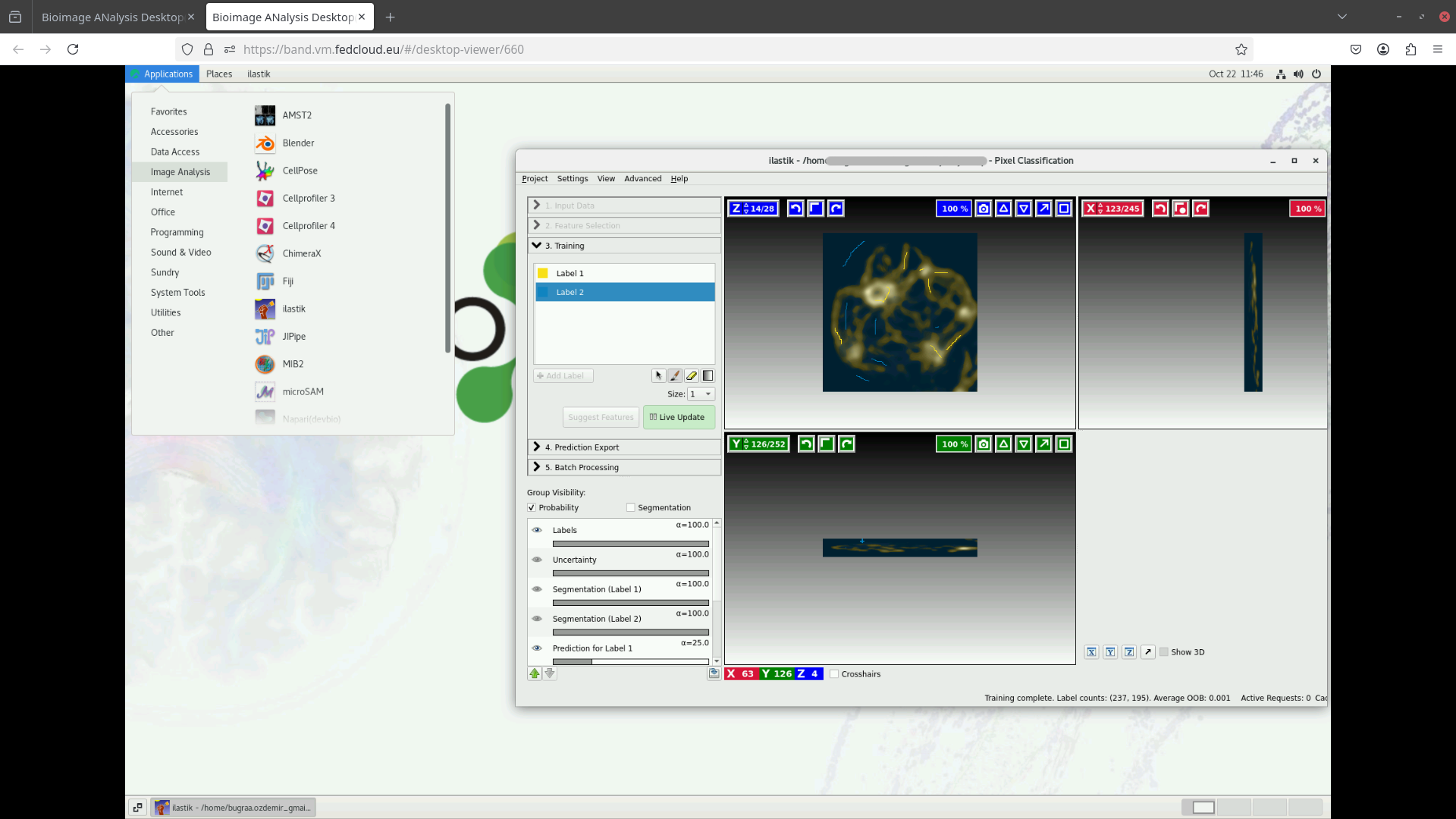This screenshot has height=819, width=1456.
Task: Launch Fiji from the Applications menu
Action: tap(287, 281)
